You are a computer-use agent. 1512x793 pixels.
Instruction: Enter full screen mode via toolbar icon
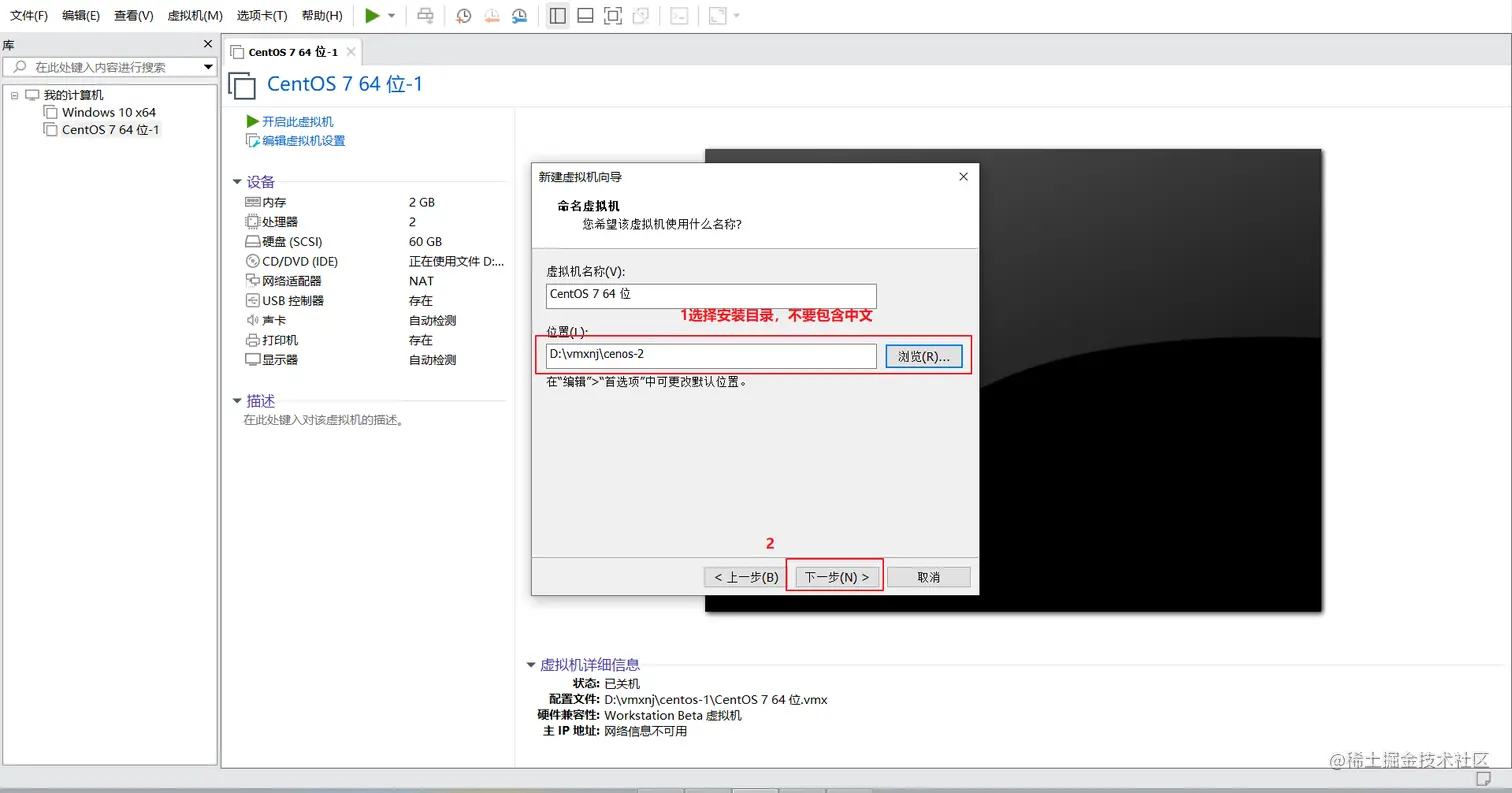tap(612, 15)
